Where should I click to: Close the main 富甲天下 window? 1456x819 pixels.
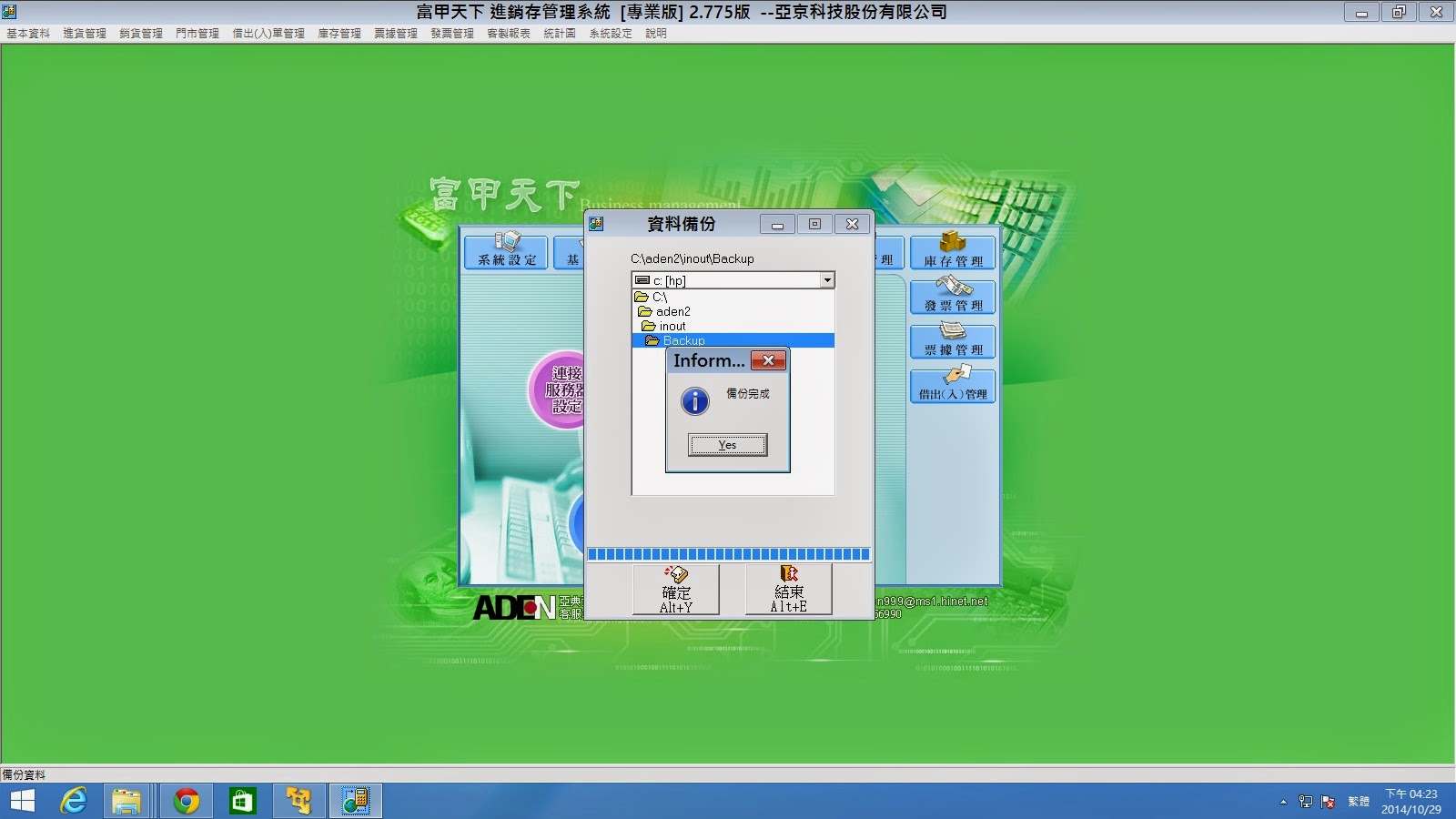click(1436, 12)
